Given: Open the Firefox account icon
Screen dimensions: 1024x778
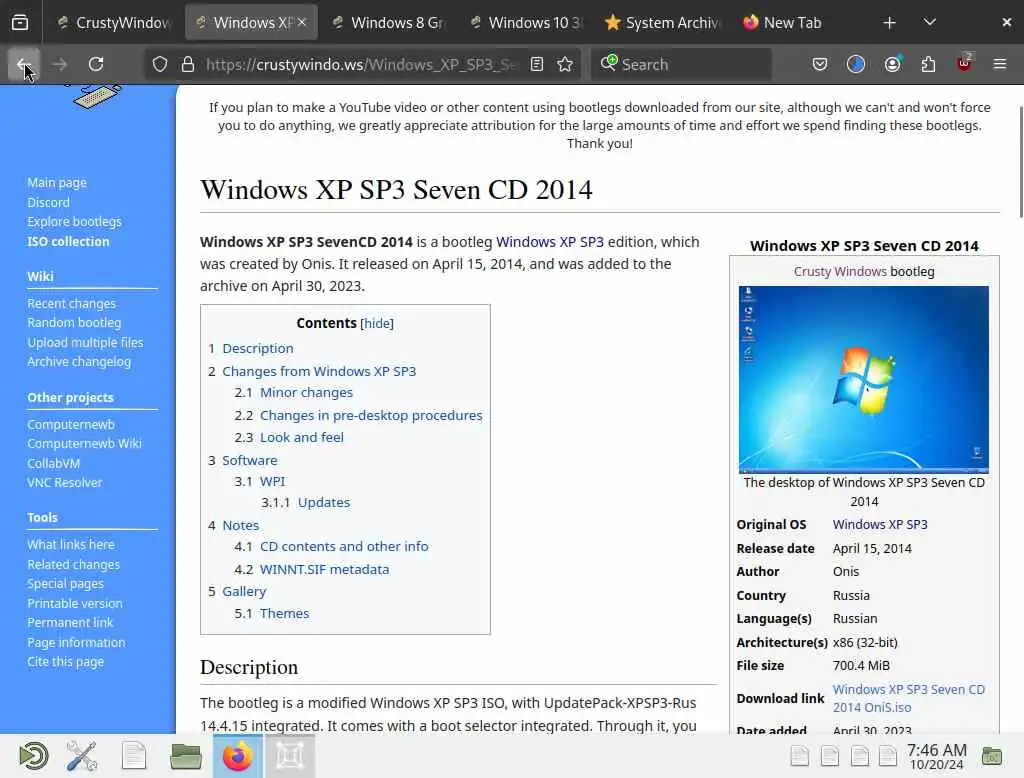Looking at the screenshot, I should pyautogui.click(x=893, y=64).
